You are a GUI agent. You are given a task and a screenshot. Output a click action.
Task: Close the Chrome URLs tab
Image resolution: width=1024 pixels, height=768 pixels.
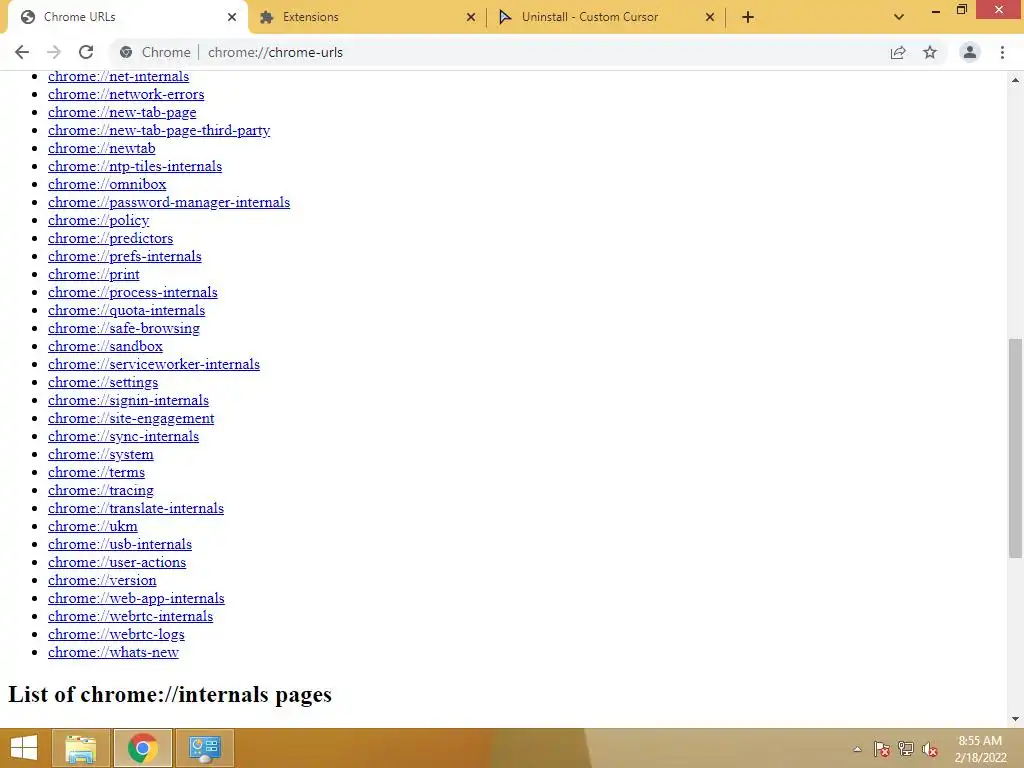pos(232,17)
